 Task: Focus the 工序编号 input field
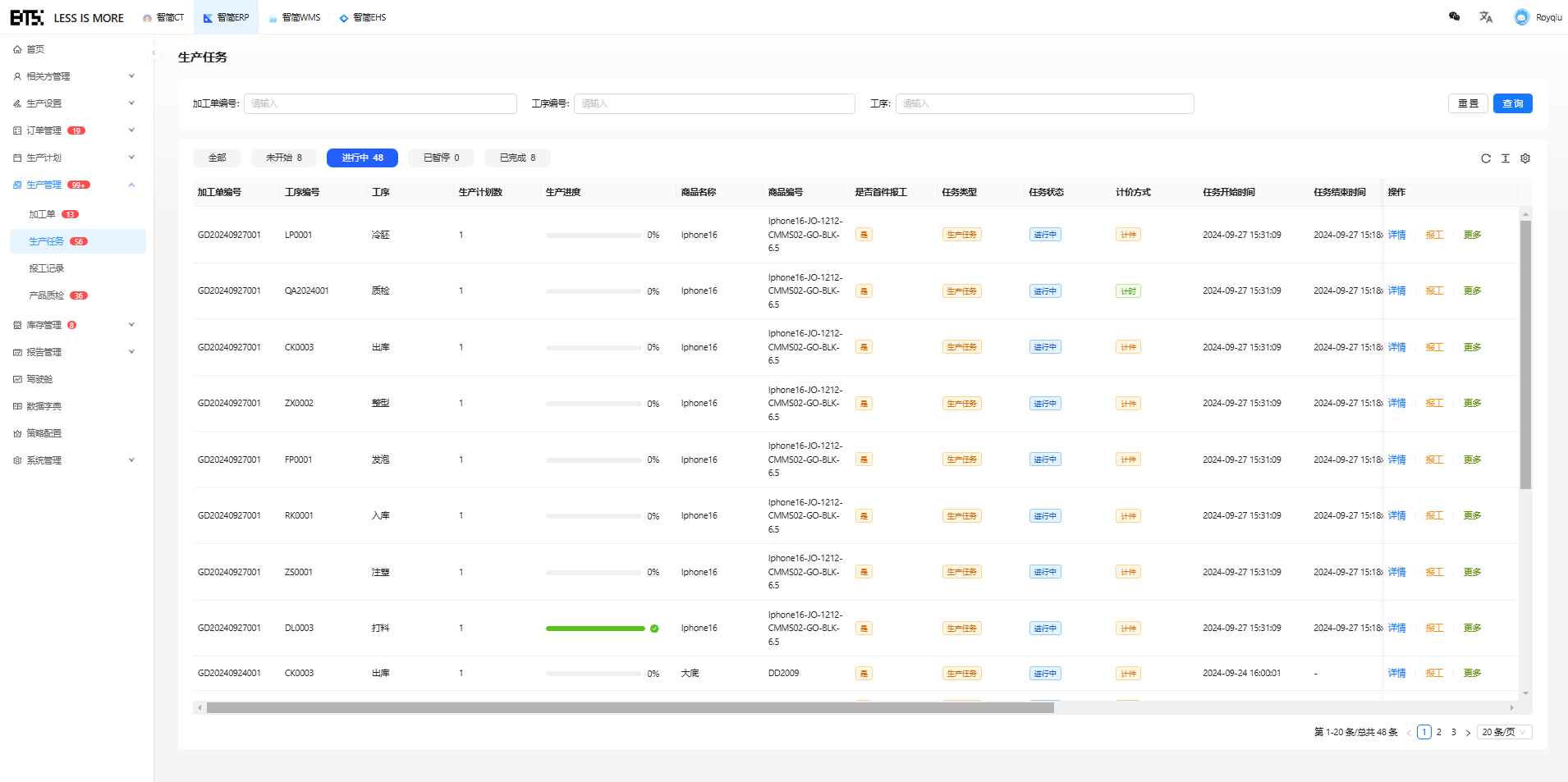click(714, 103)
